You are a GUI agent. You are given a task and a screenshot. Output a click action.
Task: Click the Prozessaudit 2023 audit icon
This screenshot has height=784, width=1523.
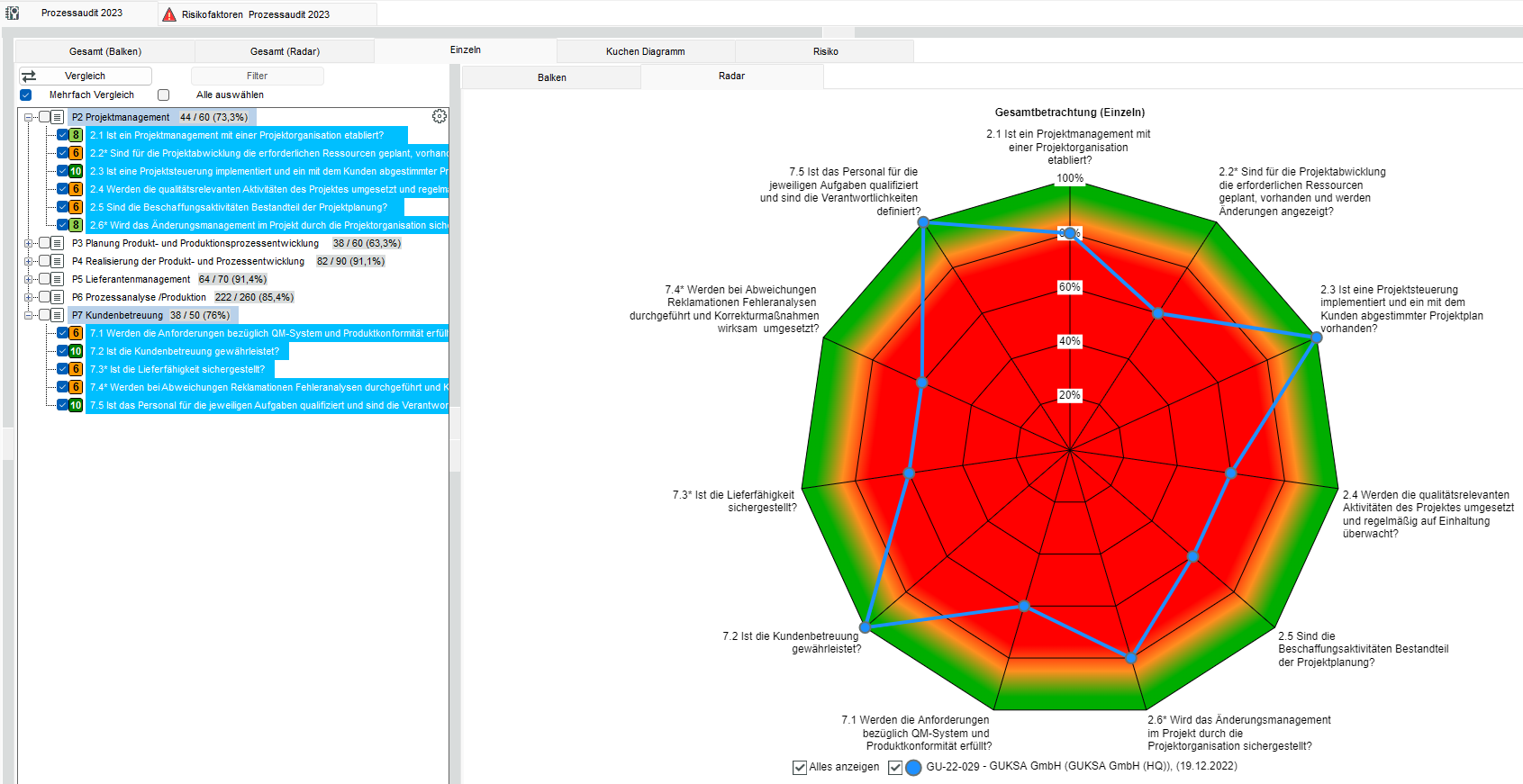click(x=13, y=14)
